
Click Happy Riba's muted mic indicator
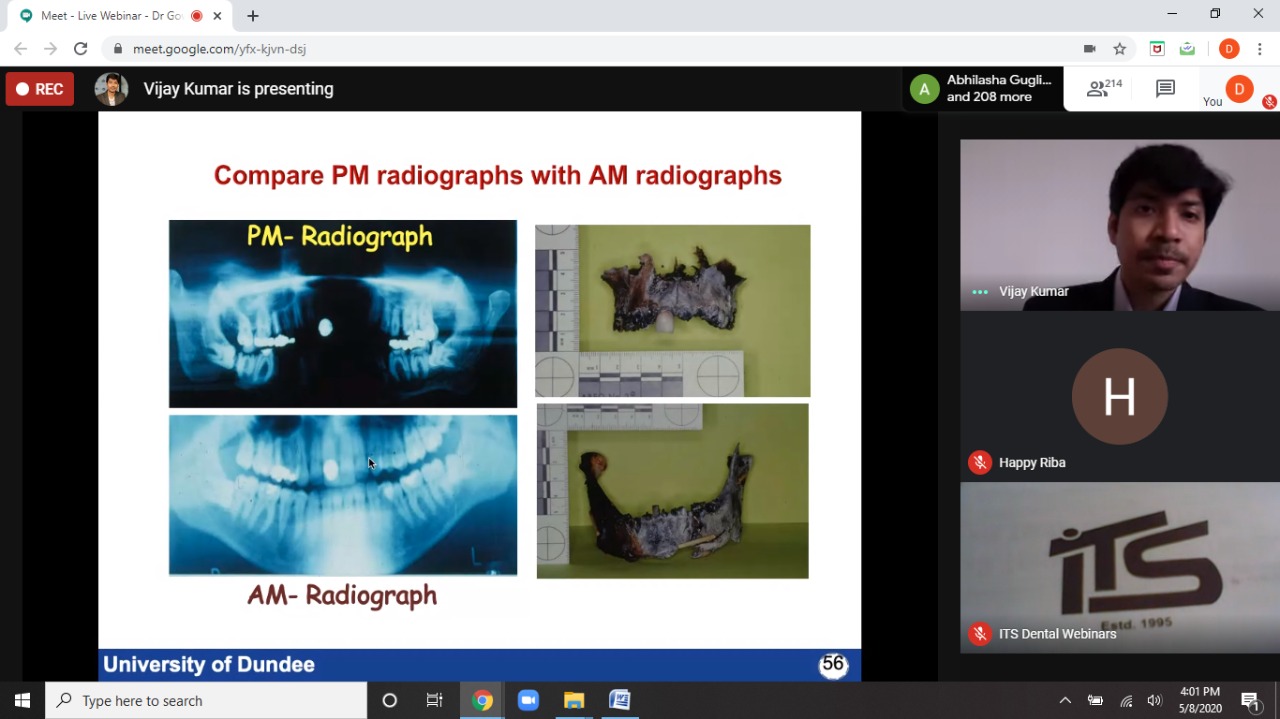[x=979, y=462]
